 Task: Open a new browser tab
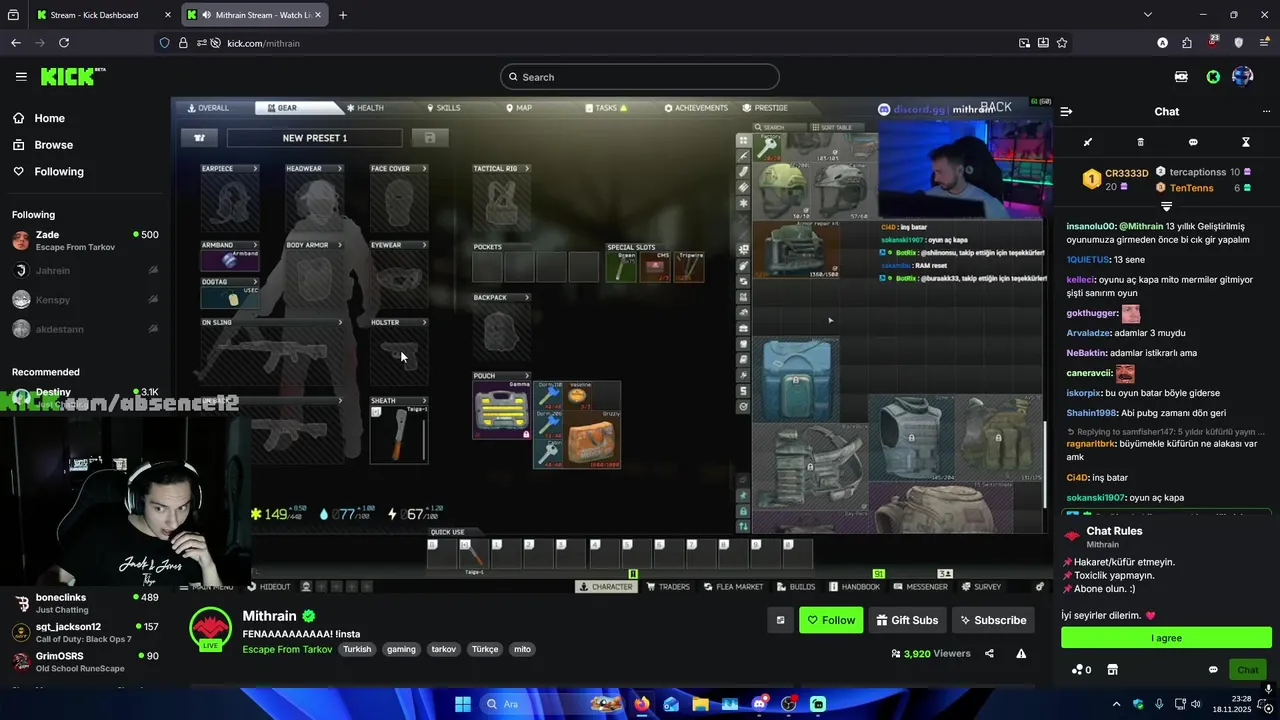point(343,15)
